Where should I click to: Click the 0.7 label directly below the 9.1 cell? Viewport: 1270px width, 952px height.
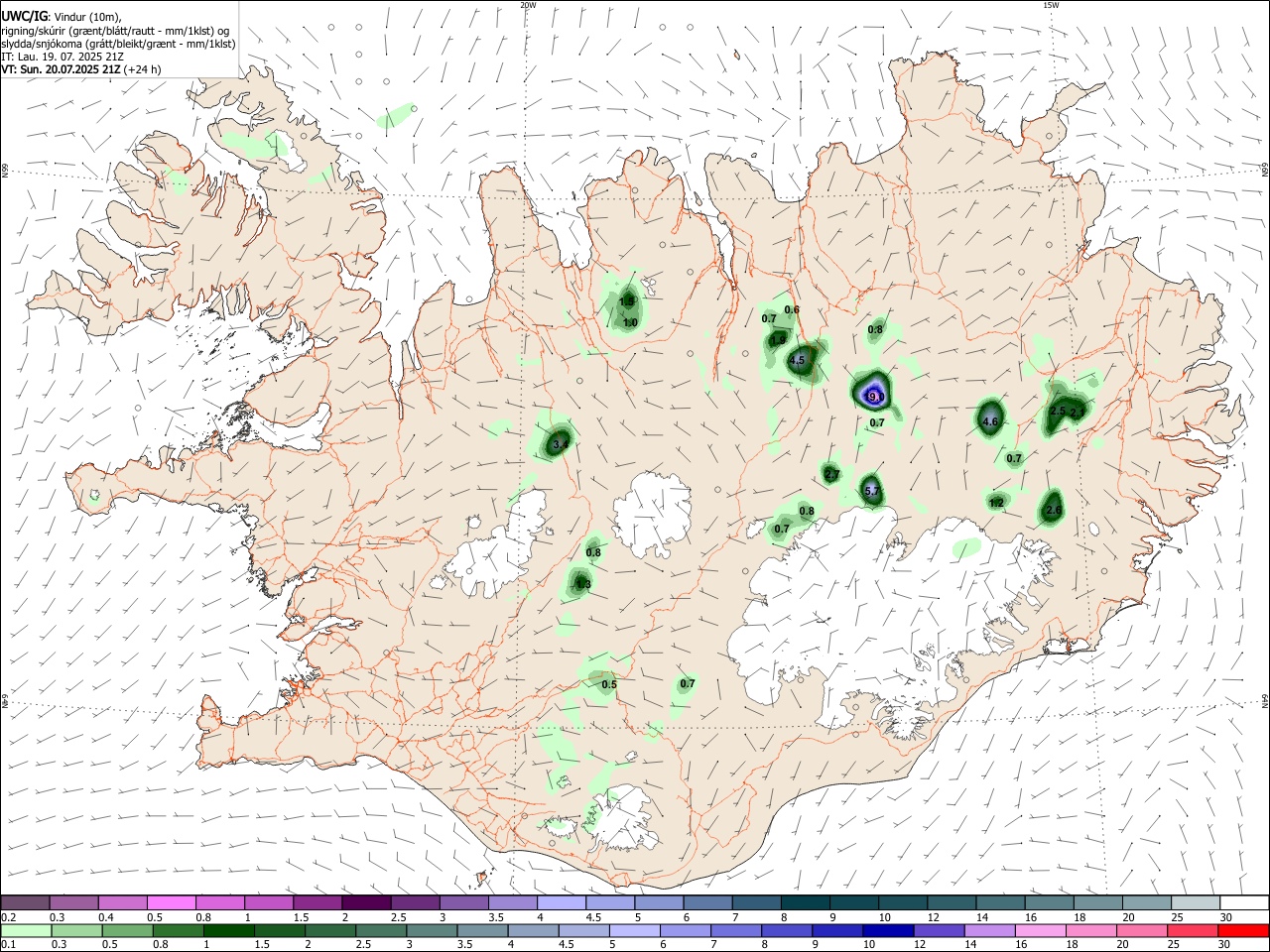(x=877, y=423)
